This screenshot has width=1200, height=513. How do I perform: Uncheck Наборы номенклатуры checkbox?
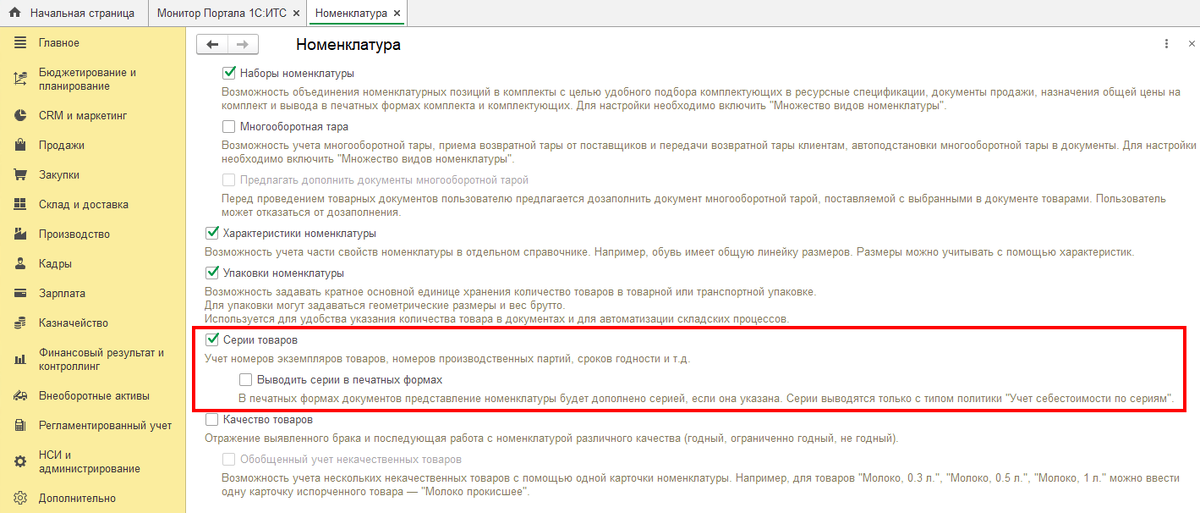[x=228, y=73]
